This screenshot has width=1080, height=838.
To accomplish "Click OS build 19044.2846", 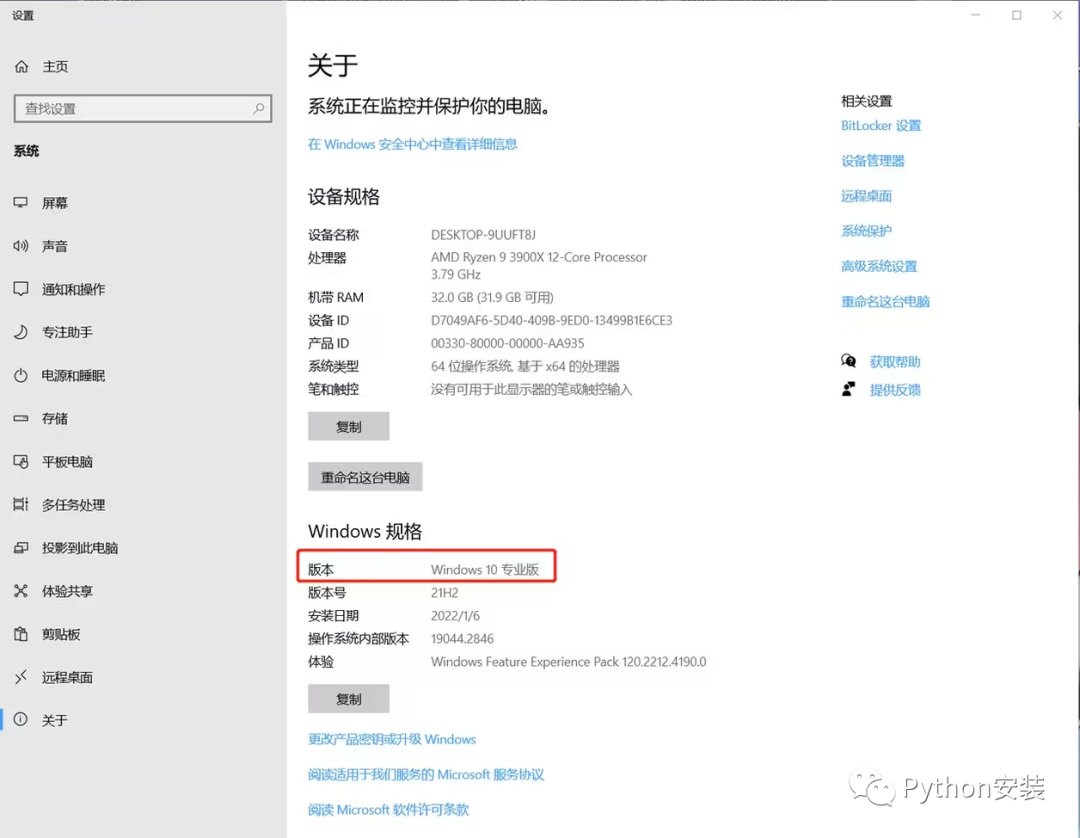I will coord(462,638).
